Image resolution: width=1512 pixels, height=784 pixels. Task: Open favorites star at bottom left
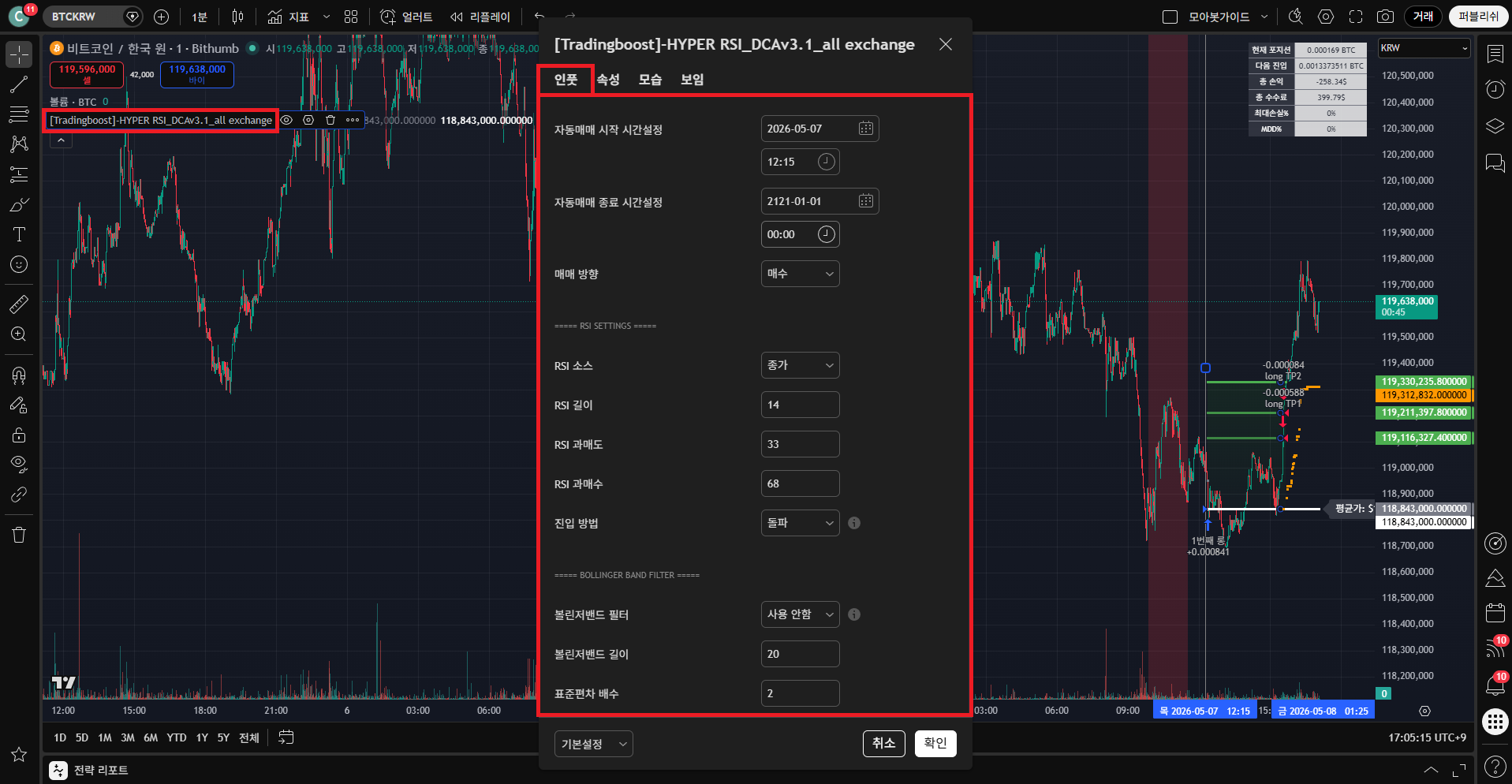pyautogui.click(x=19, y=755)
